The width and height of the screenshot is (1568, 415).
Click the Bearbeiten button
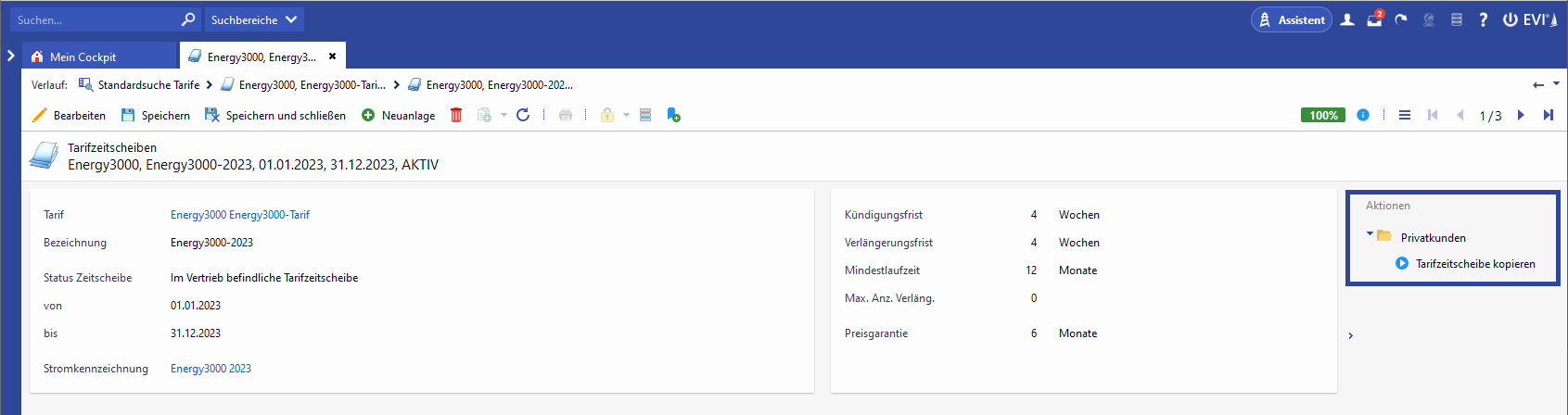[x=70, y=115]
